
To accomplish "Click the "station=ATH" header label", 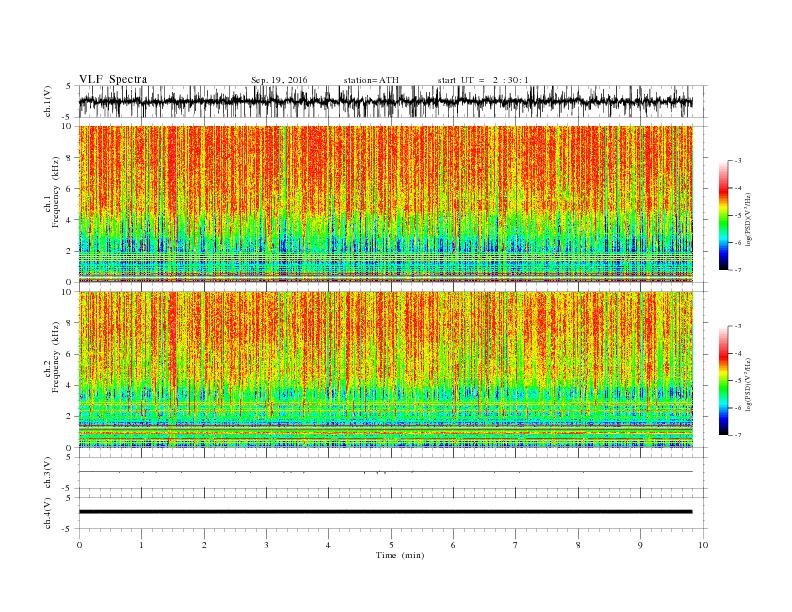I will (371, 80).
